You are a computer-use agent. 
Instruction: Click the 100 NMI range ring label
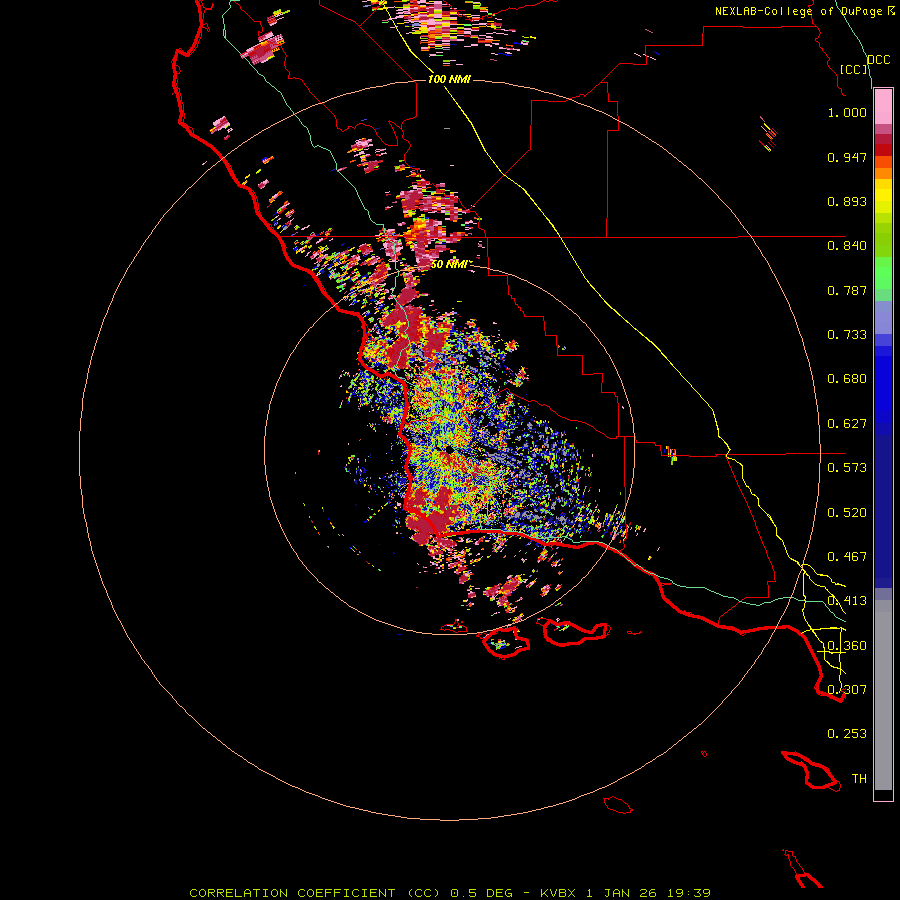[x=449, y=79]
